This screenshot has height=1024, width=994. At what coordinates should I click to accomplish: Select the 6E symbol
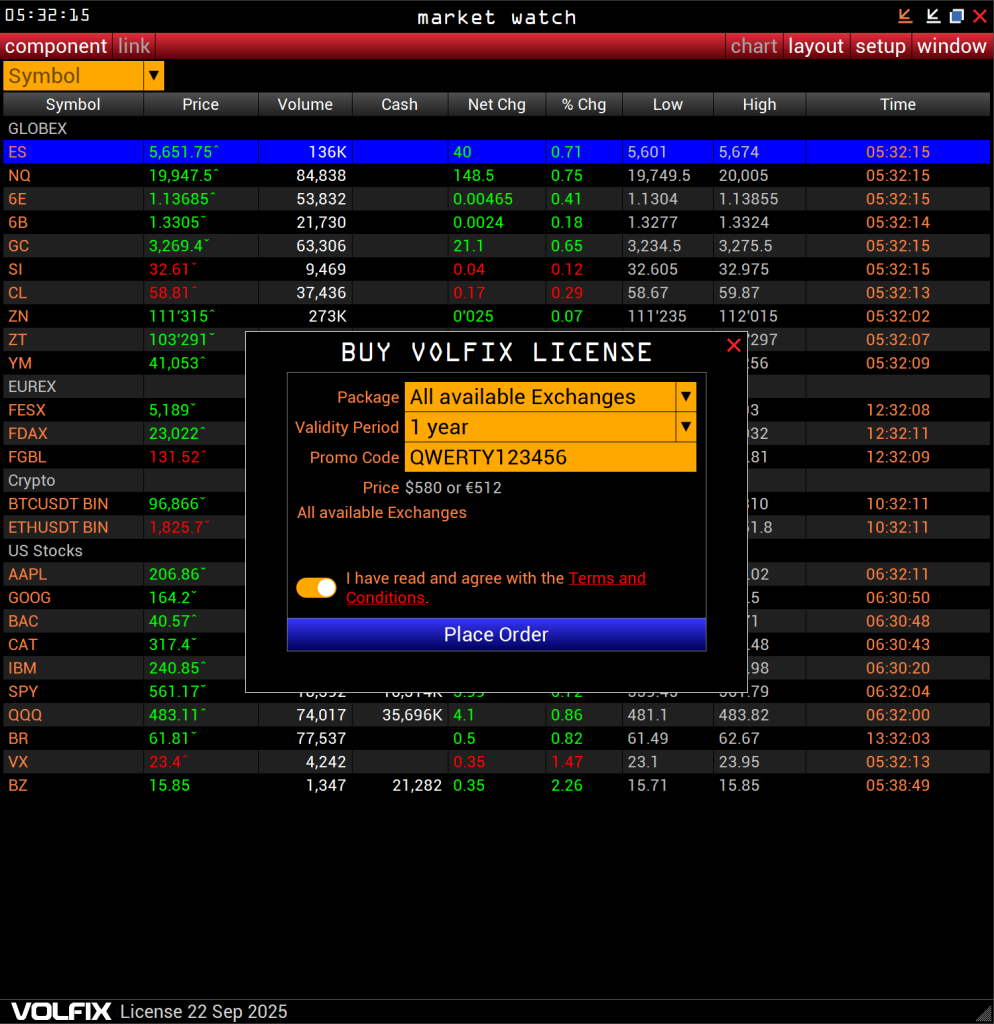pyautogui.click(x=17, y=199)
